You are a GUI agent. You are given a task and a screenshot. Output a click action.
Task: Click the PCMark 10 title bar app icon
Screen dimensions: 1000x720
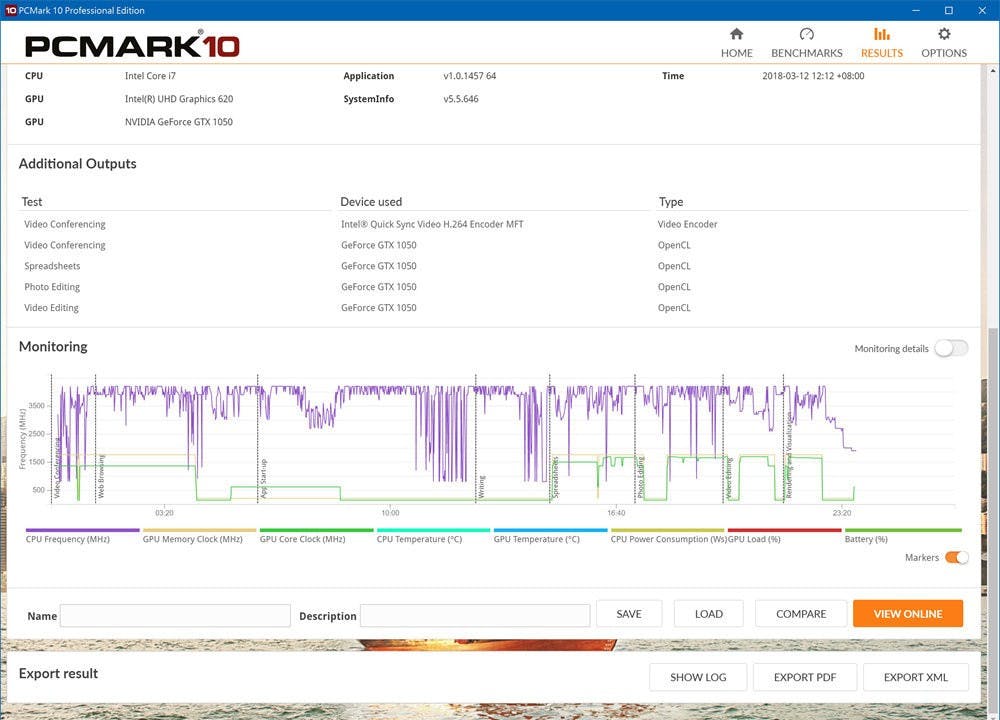click(x=10, y=10)
